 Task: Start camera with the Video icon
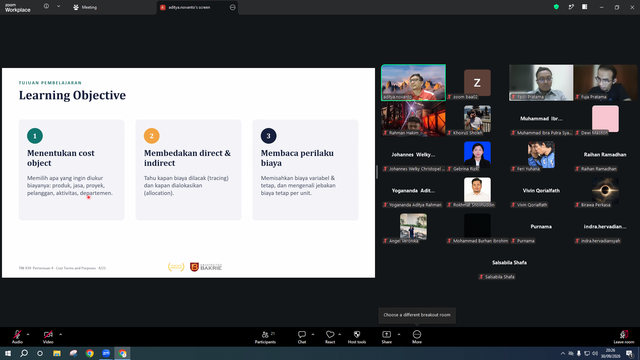[x=48, y=336]
